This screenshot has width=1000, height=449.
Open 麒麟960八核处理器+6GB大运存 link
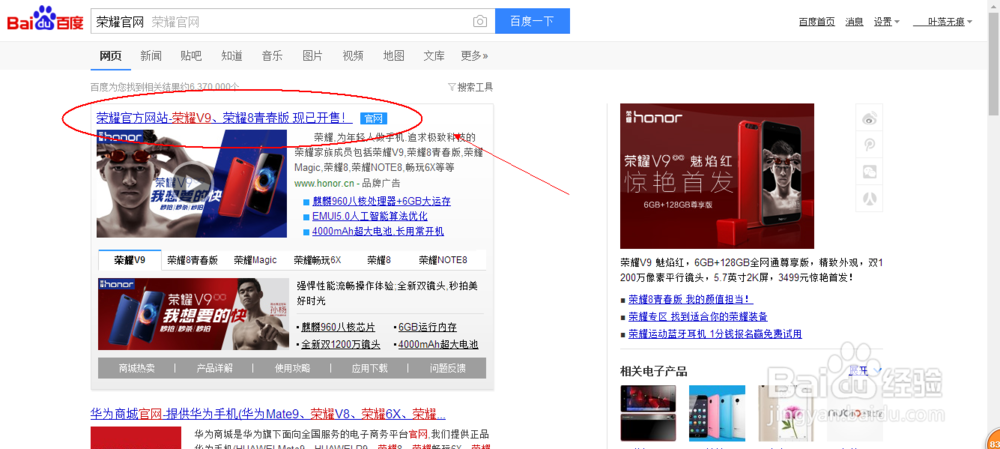381,202
